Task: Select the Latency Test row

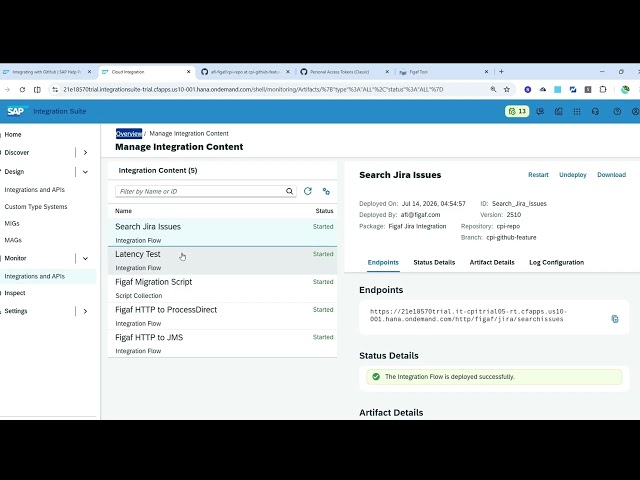Action: [x=222, y=260]
